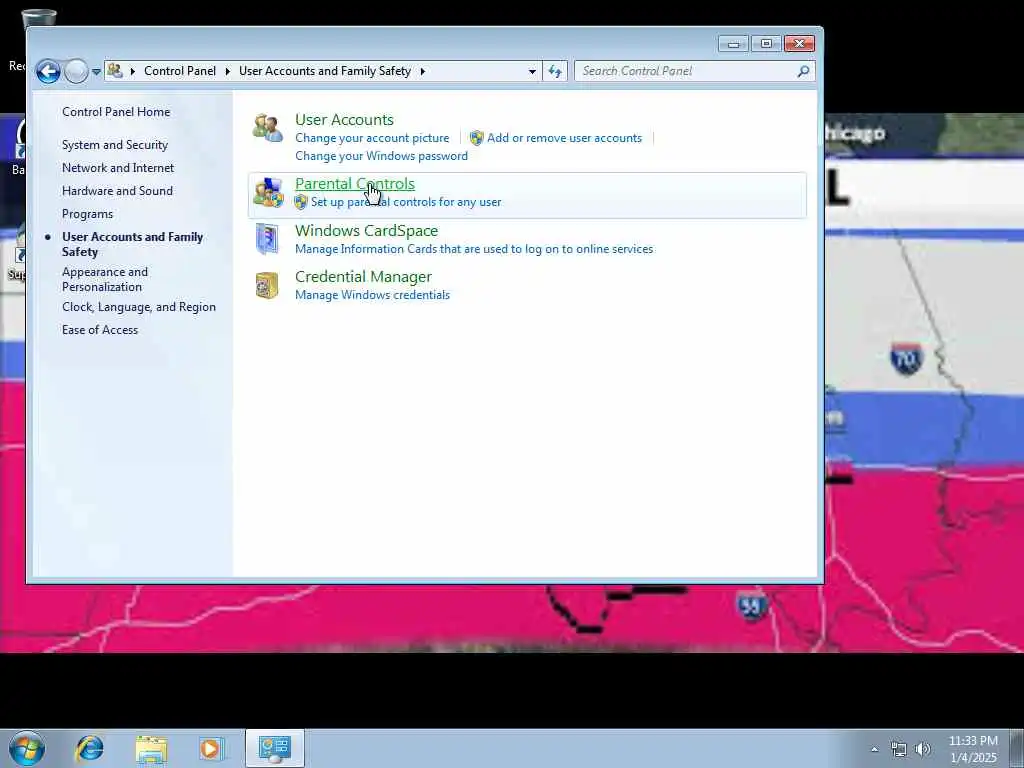The width and height of the screenshot is (1024, 768).
Task: Click User Accounts and Family Safety breadcrumb
Action: click(325, 71)
